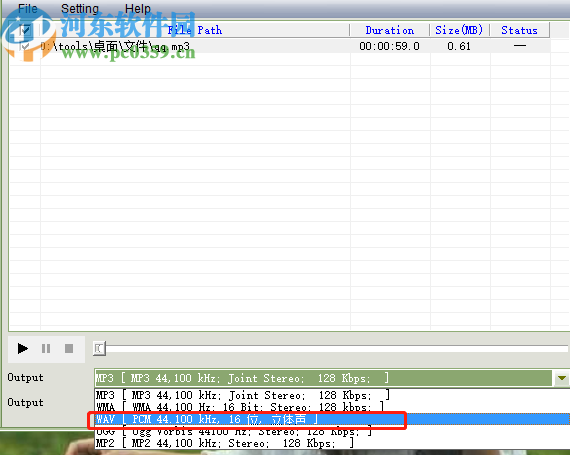The height and width of the screenshot is (455, 570).
Task: Open the File menu
Action: [28, 8]
